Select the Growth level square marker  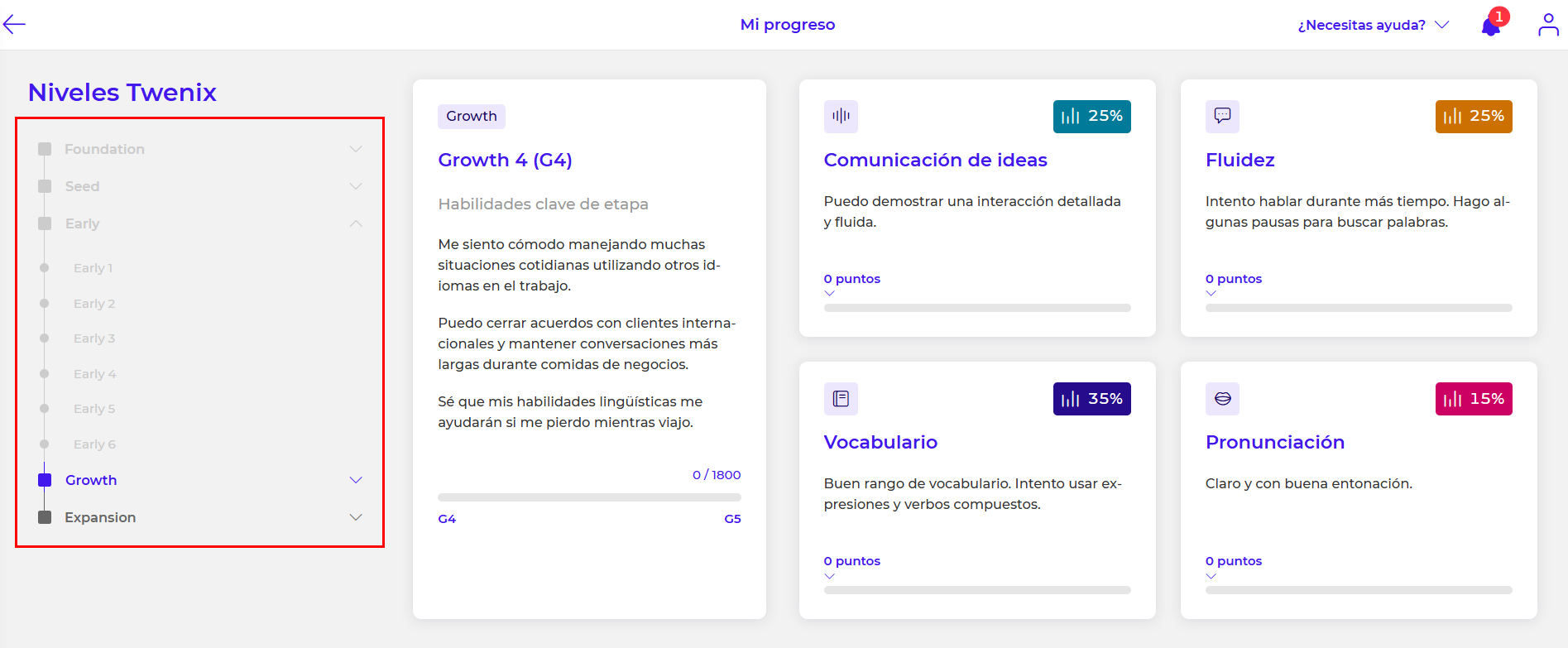46,480
